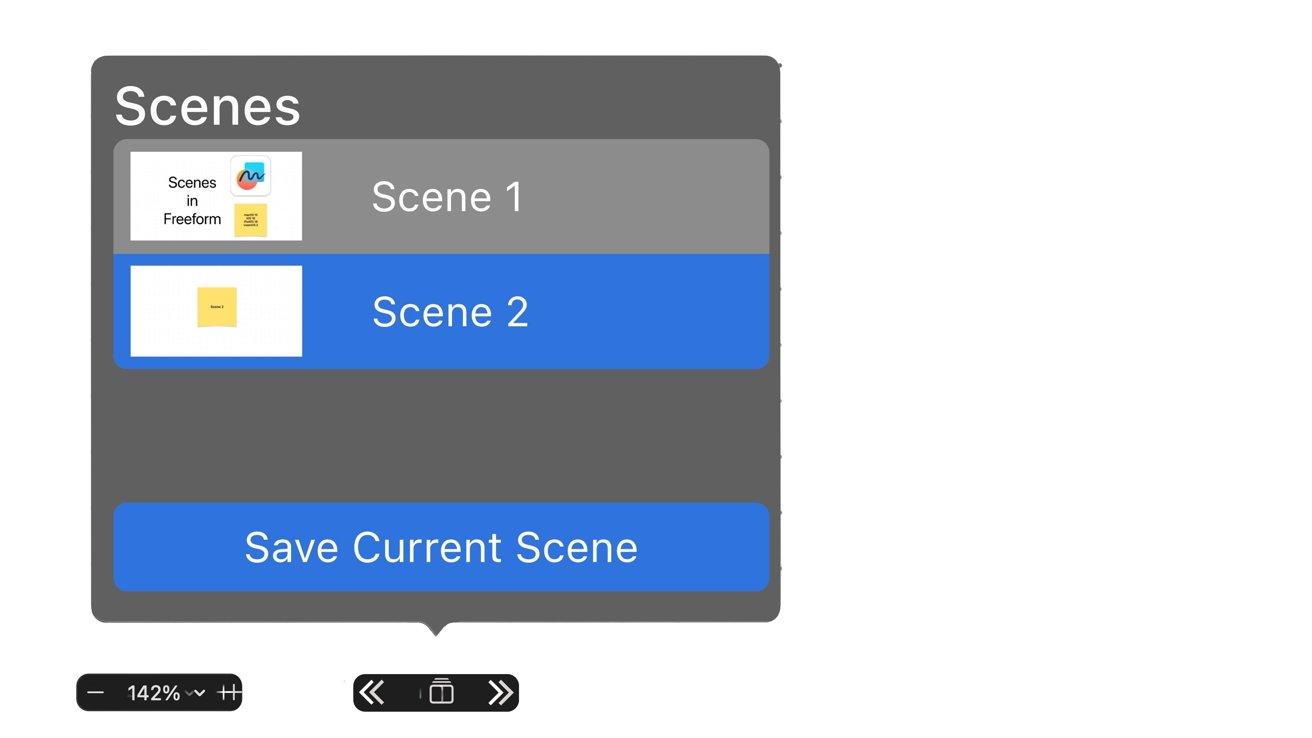Click the yellow sticky note in Scene 2 thumbnail
Image resolution: width=1312 pixels, height=738 pixels.
pos(217,307)
